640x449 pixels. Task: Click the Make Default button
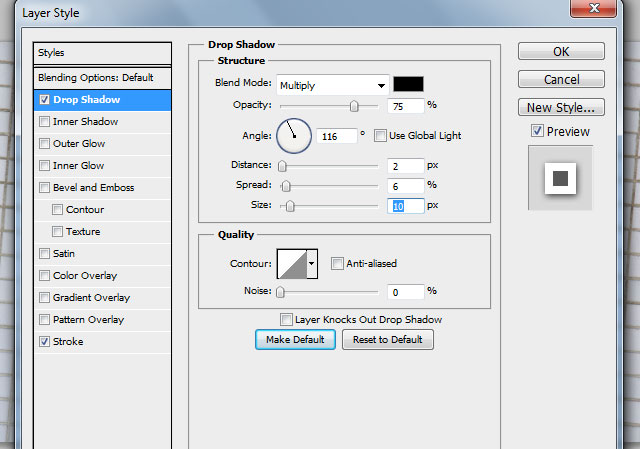[295, 340]
